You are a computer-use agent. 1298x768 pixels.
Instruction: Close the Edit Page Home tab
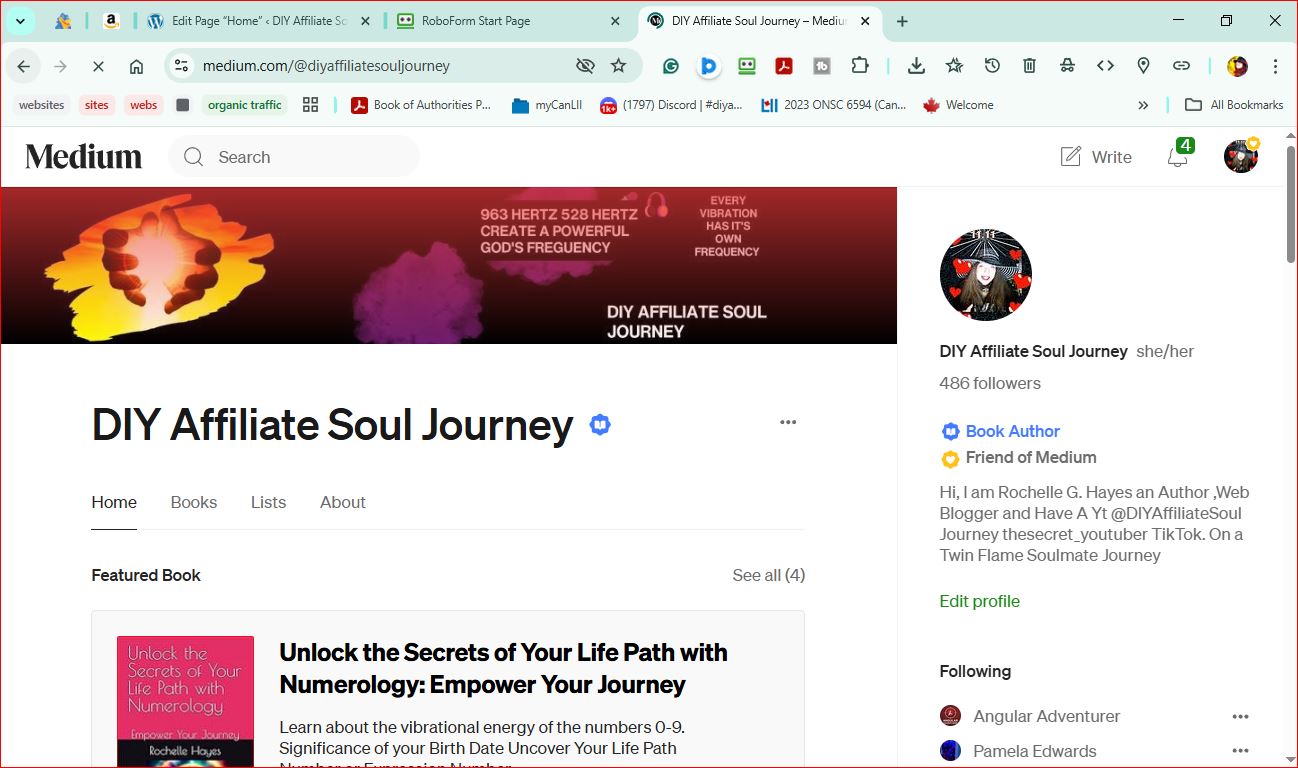click(364, 21)
